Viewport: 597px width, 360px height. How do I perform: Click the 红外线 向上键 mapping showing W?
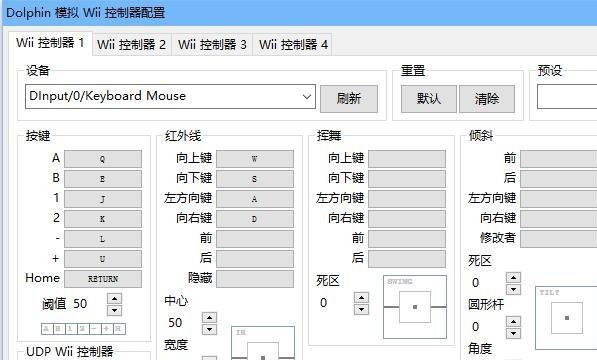(255, 159)
